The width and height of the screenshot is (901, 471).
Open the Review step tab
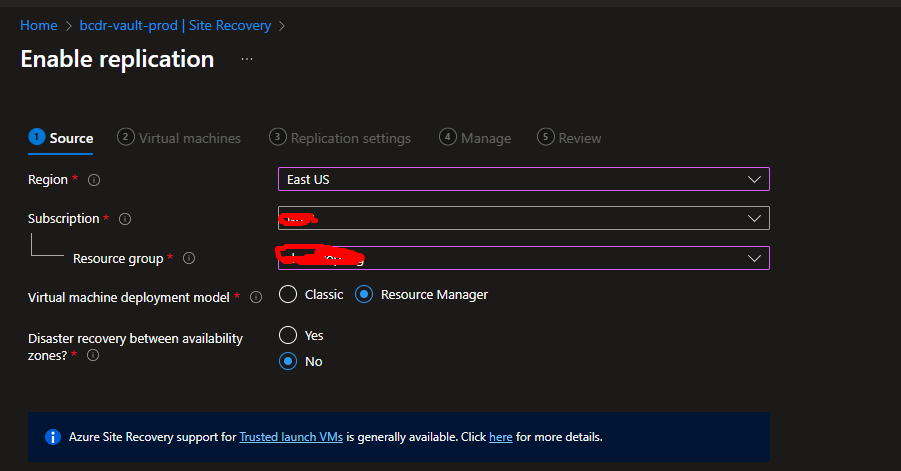coord(579,138)
